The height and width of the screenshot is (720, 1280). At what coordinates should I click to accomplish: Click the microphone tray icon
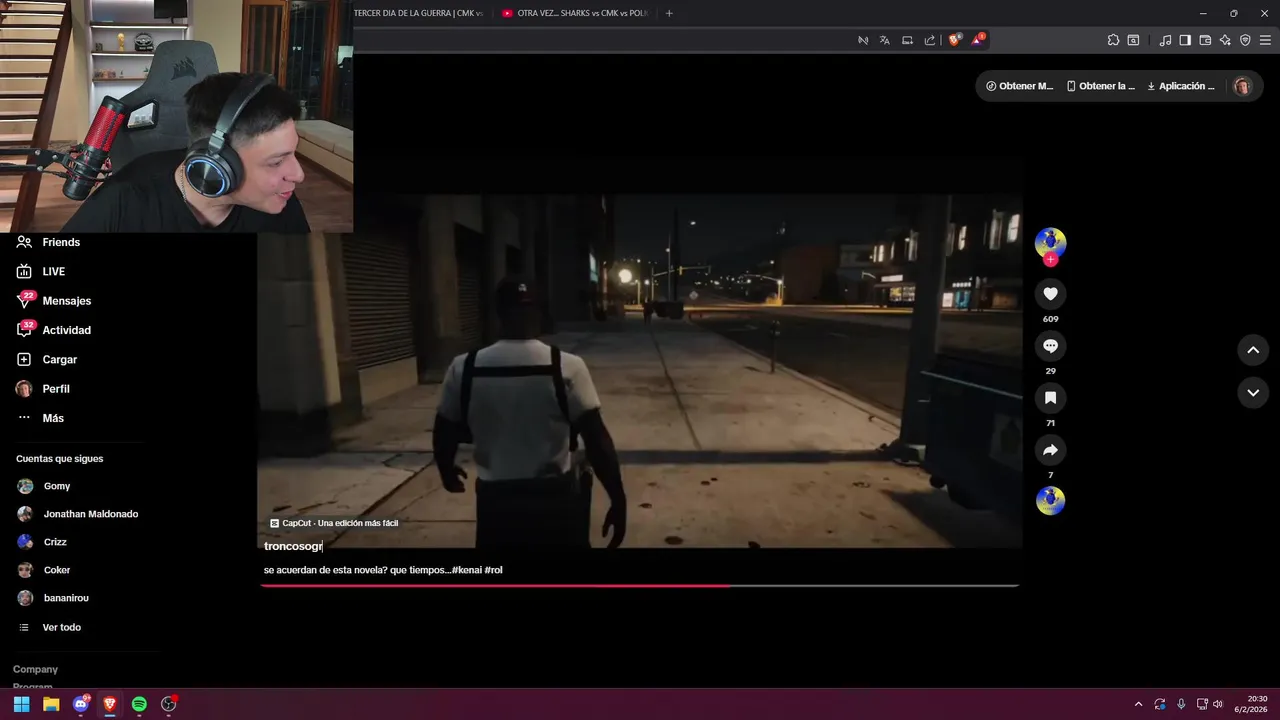point(1181,704)
